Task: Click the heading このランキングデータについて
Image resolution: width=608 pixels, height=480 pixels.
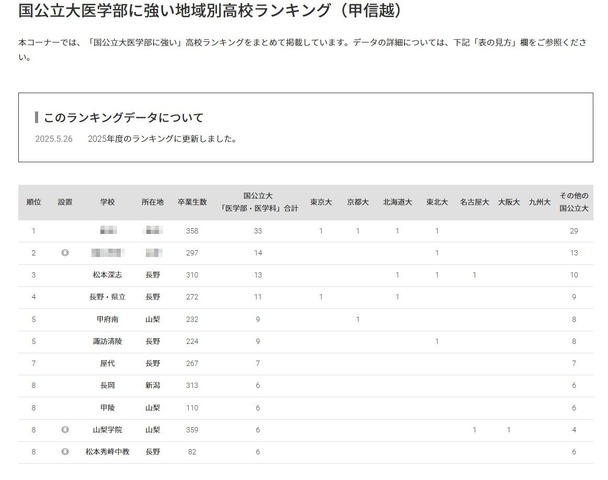Action: pyautogui.click(x=124, y=117)
